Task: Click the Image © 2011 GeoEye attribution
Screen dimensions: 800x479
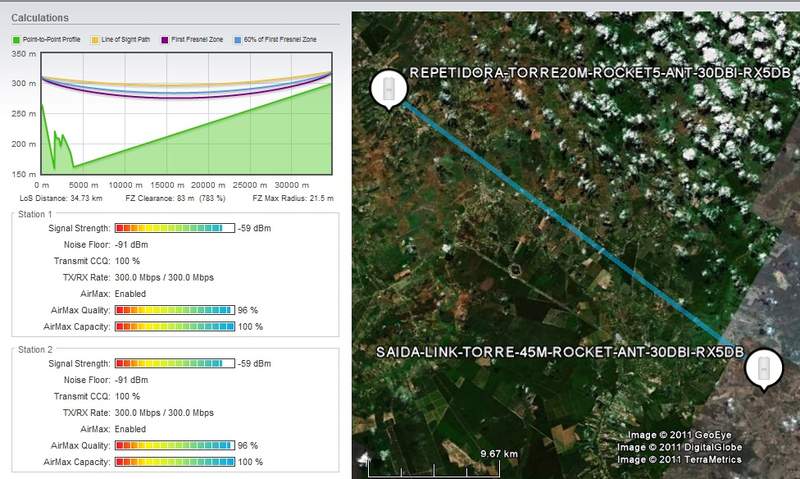Action: 679,435
